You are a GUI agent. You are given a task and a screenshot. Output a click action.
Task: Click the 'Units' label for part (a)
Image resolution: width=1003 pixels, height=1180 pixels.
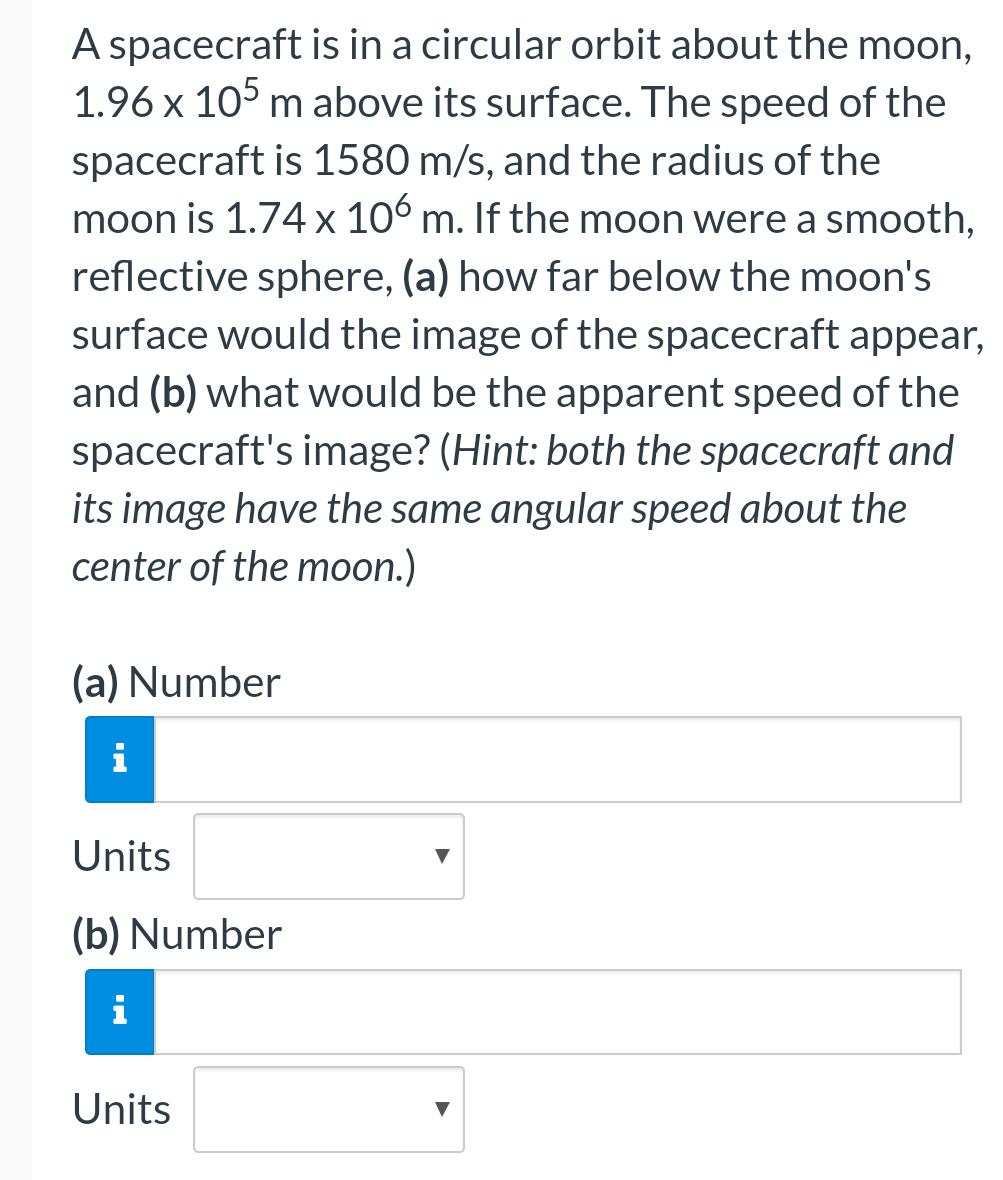[x=121, y=856]
